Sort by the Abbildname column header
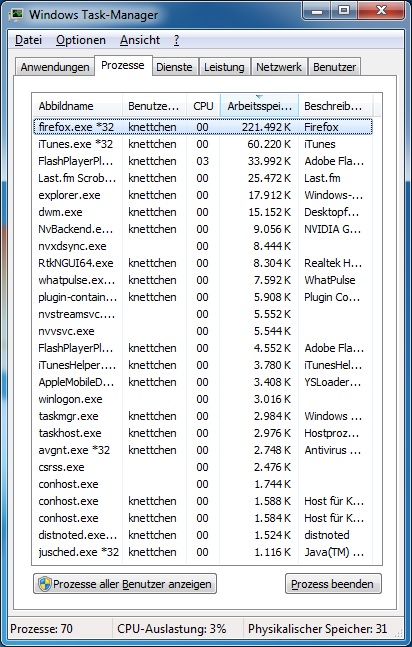This screenshot has height=647, width=412. click(77, 106)
